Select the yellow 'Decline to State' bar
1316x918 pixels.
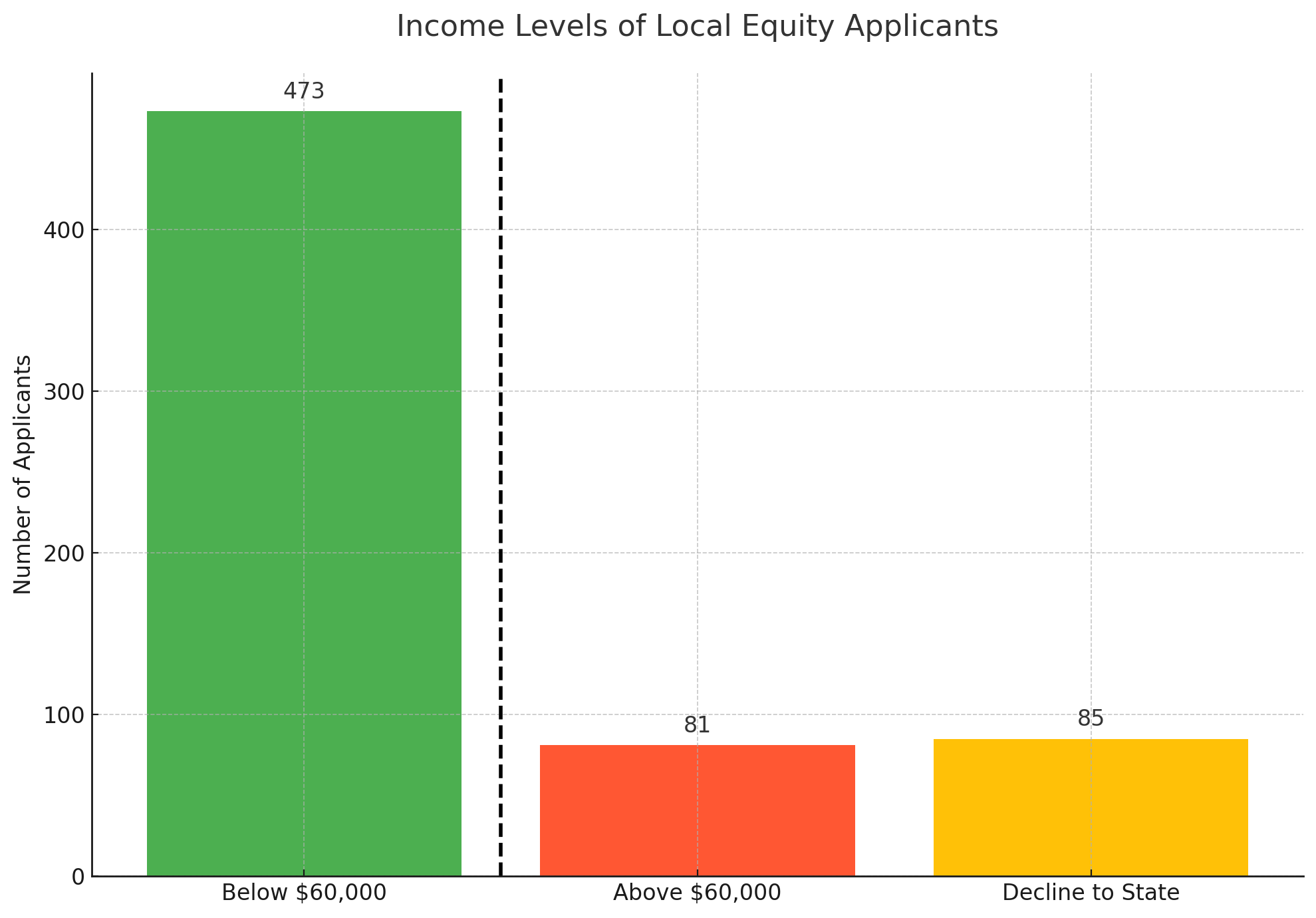1091,807
